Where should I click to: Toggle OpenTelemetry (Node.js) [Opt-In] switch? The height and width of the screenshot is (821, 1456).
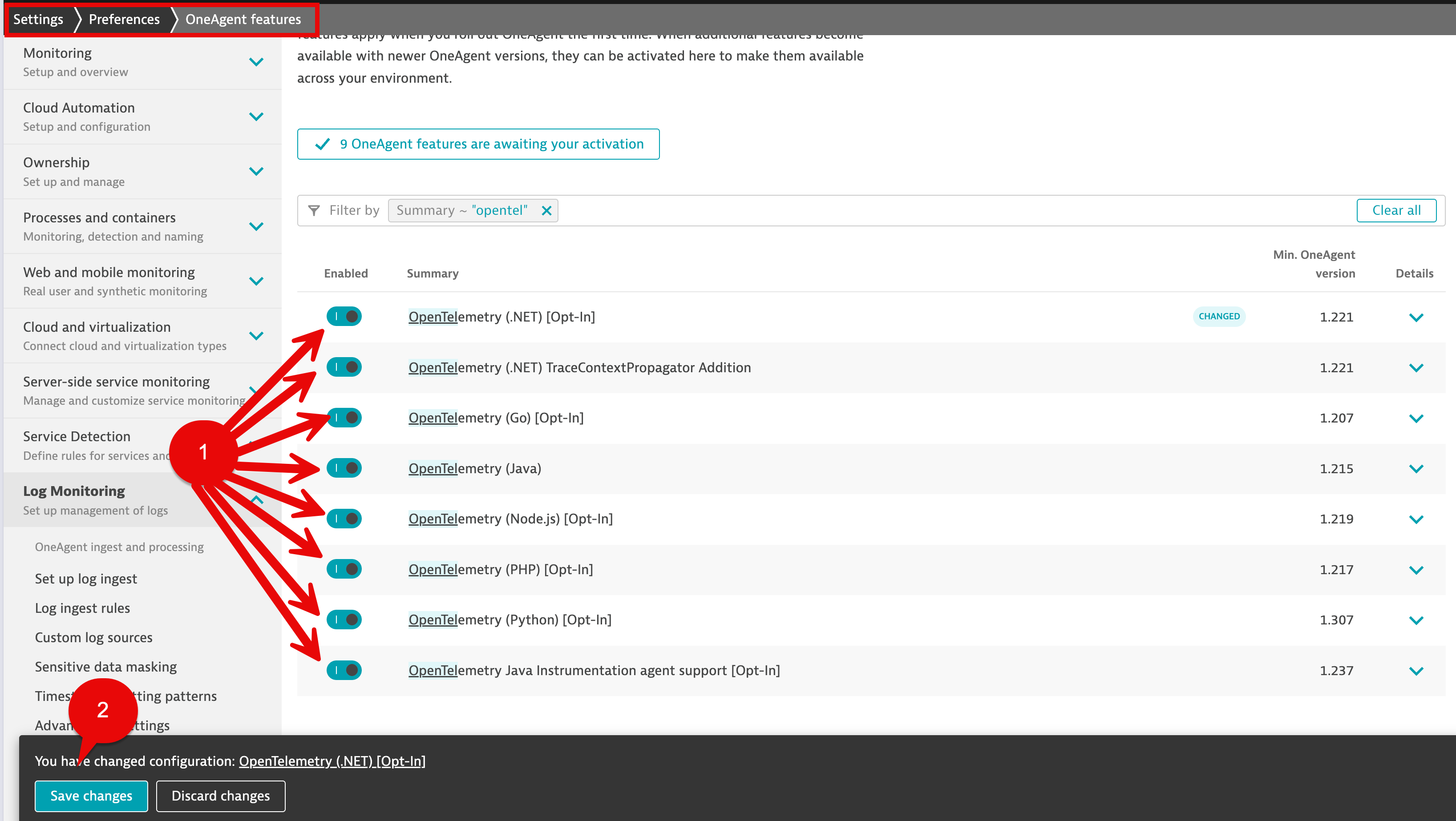pyautogui.click(x=344, y=519)
